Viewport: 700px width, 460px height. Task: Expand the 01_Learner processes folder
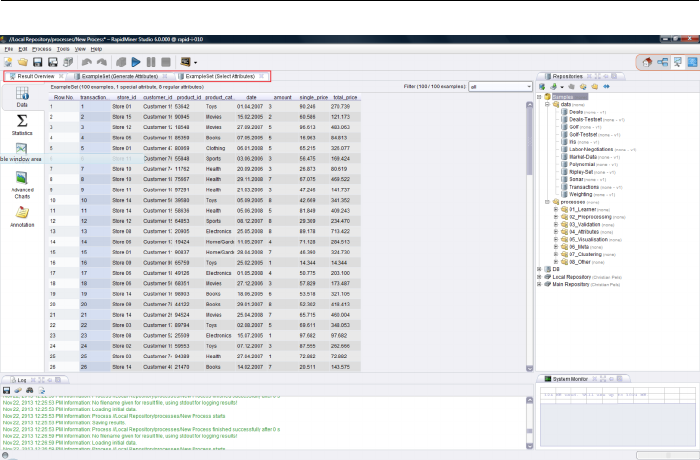[x=555, y=208]
